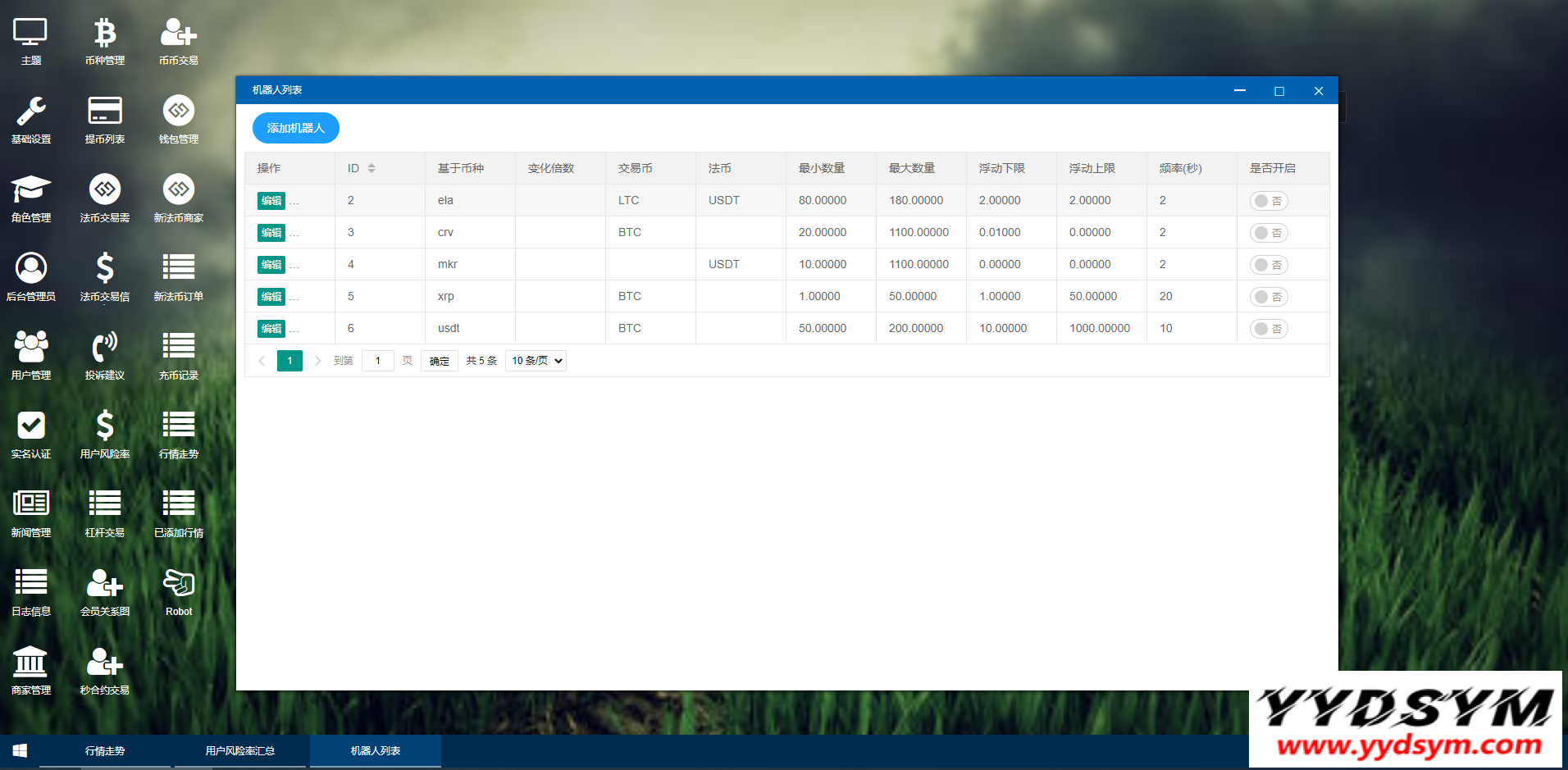Toggle 是否开启 switch for ela robot
Viewport: 1568px width, 770px height.
coord(1269,201)
